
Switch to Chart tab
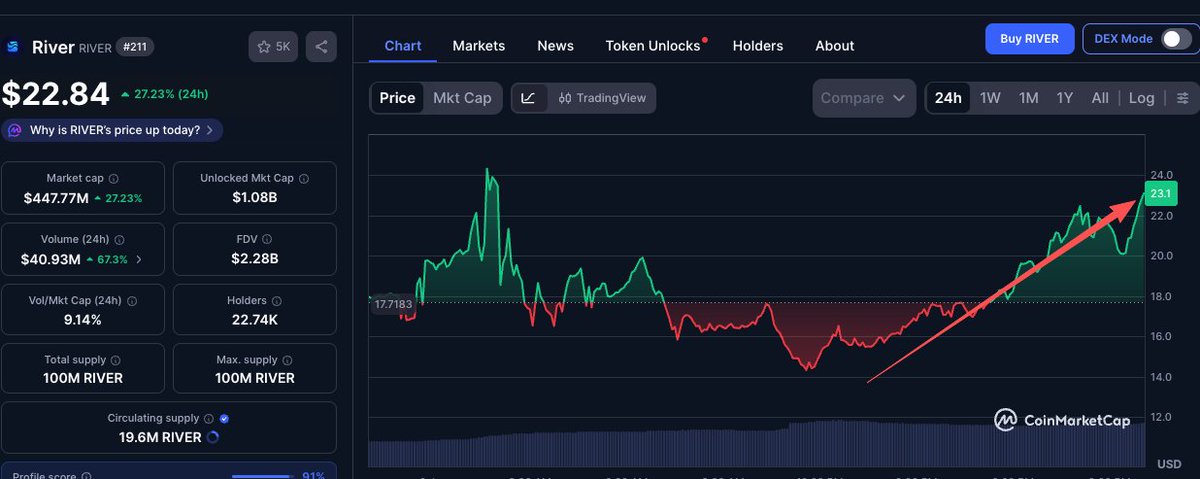point(403,46)
